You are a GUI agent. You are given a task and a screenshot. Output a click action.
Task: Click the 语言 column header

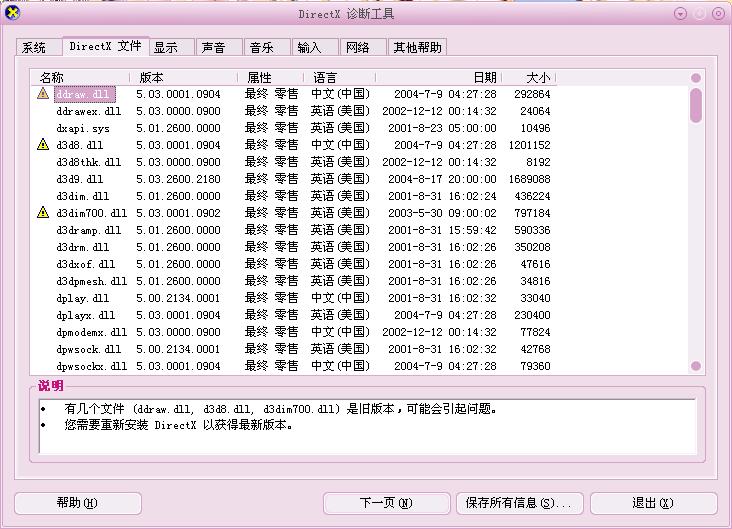pyautogui.click(x=339, y=77)
